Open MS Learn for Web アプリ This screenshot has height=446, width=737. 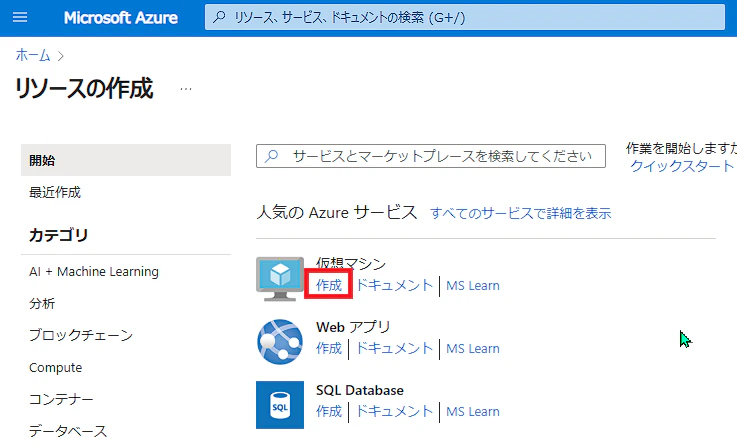(473, 349)
